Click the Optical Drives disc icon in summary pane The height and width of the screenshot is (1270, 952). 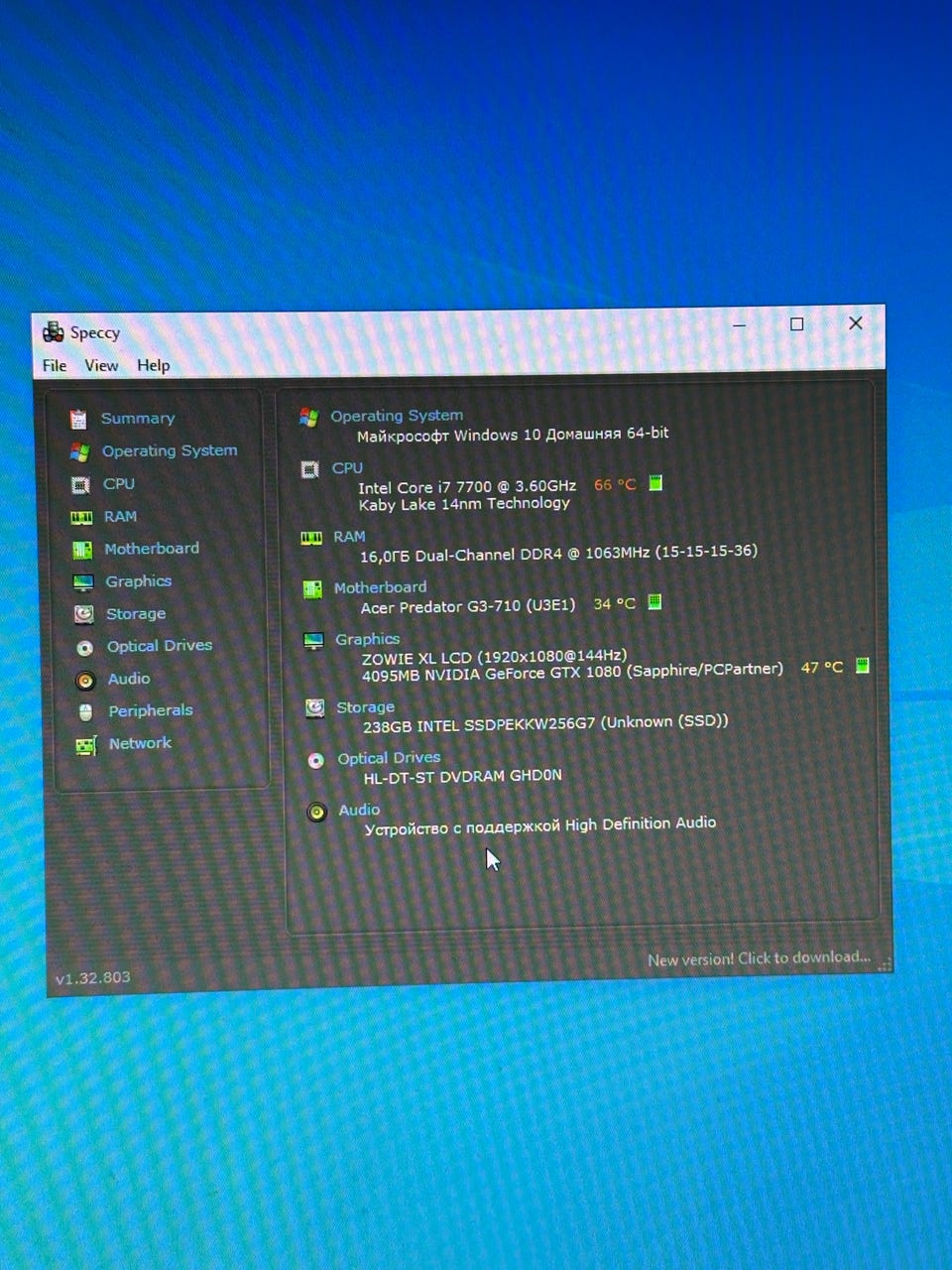pos(316,761)
